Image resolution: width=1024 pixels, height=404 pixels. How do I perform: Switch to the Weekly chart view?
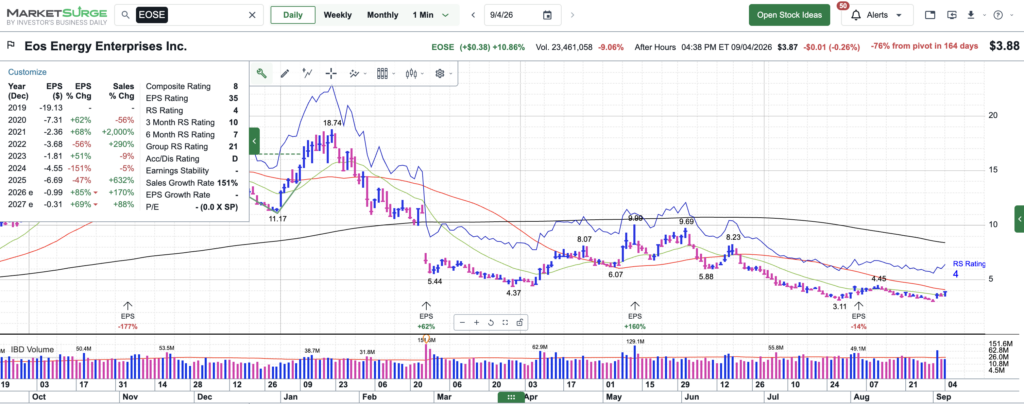click(337, 15)
